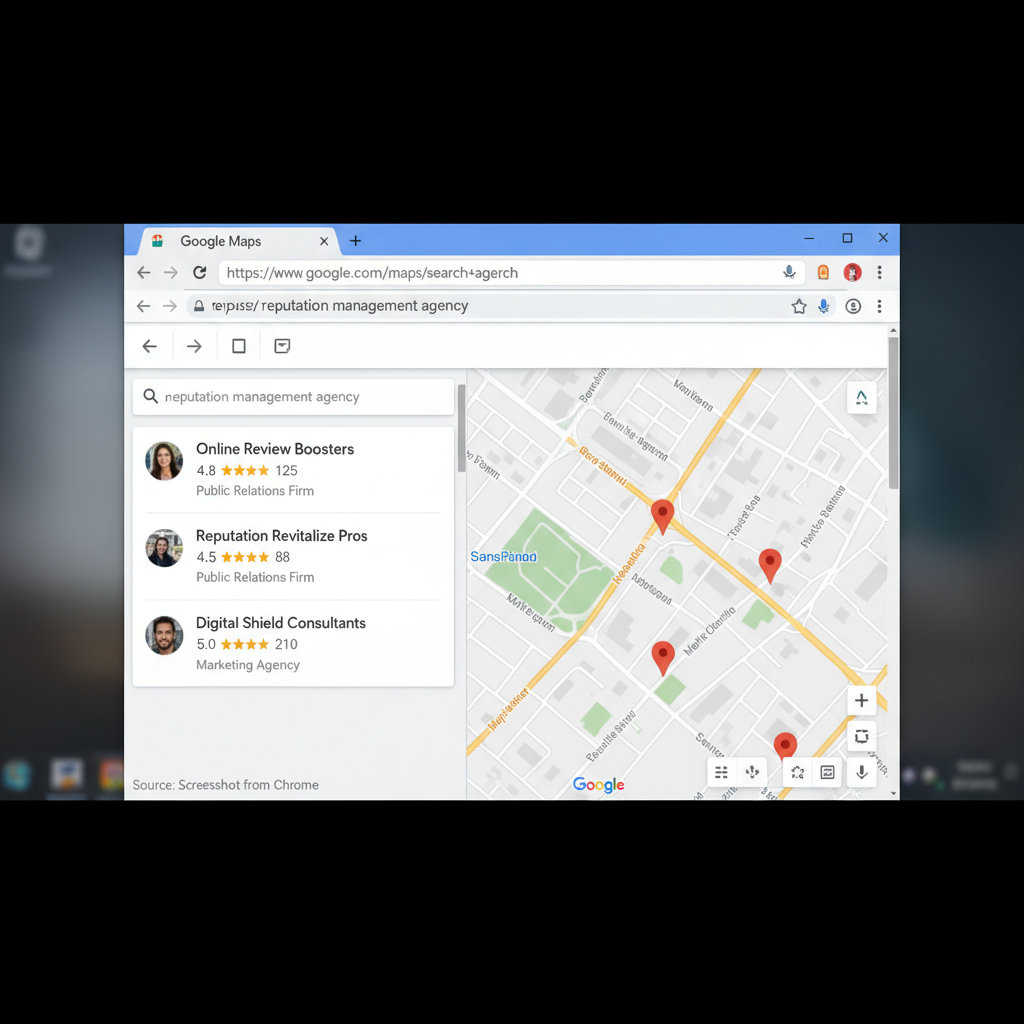Open the Digital Shield Consultants listing
Image resolution: width=1024 pixels, height=1024 pixels.
(x=293, y=643)
